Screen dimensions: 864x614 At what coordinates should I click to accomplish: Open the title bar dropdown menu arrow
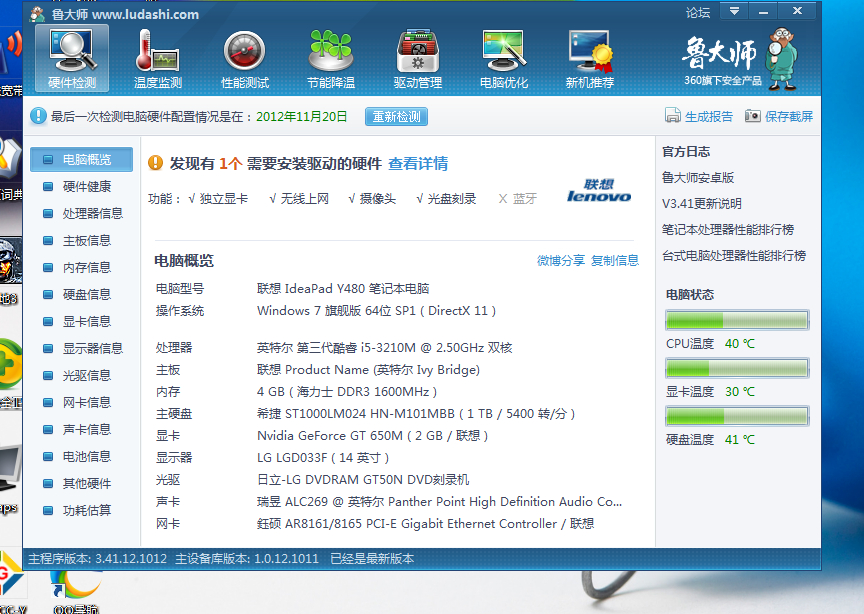point(735,11)
